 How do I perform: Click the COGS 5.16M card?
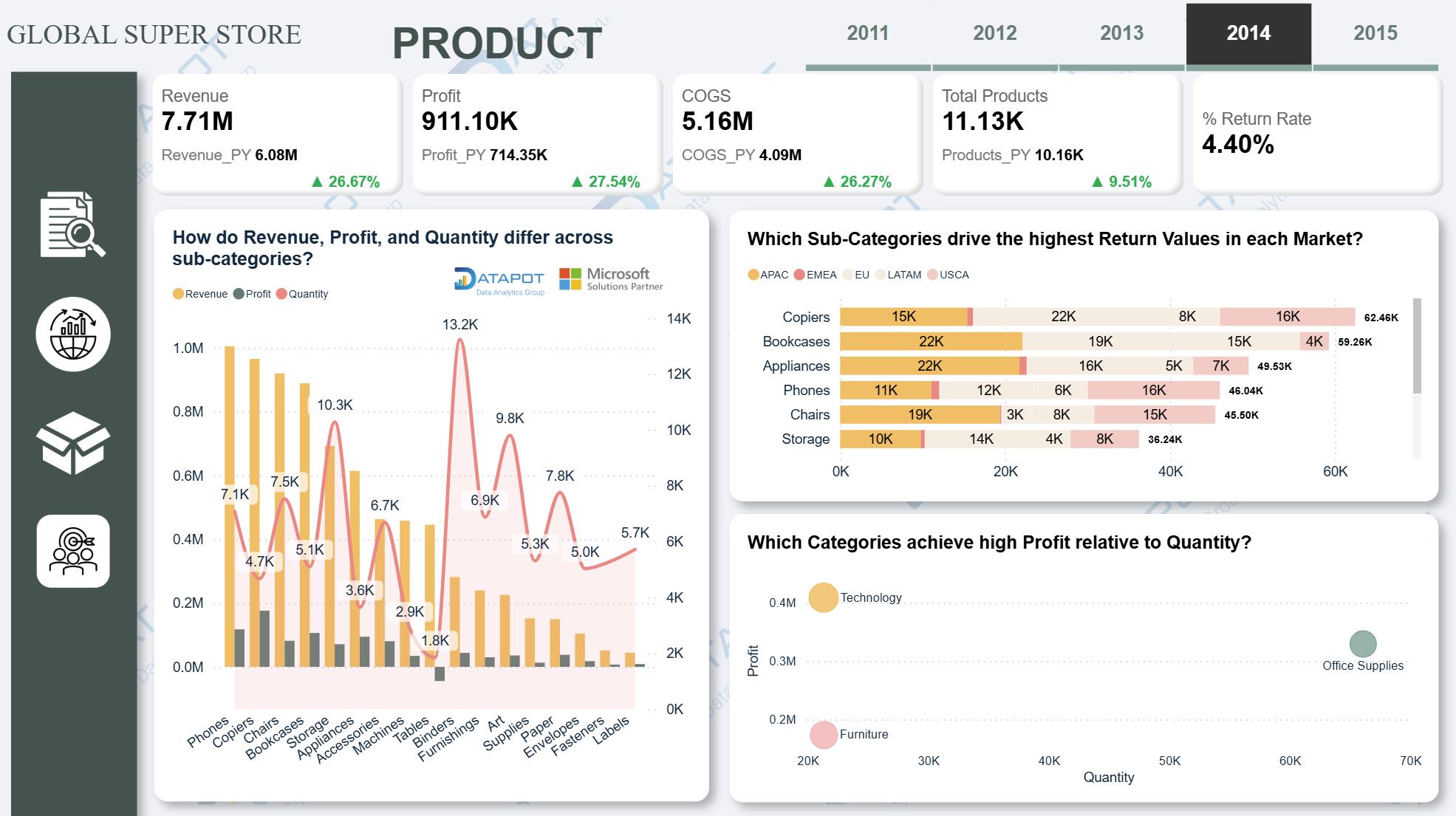(797, 134)
